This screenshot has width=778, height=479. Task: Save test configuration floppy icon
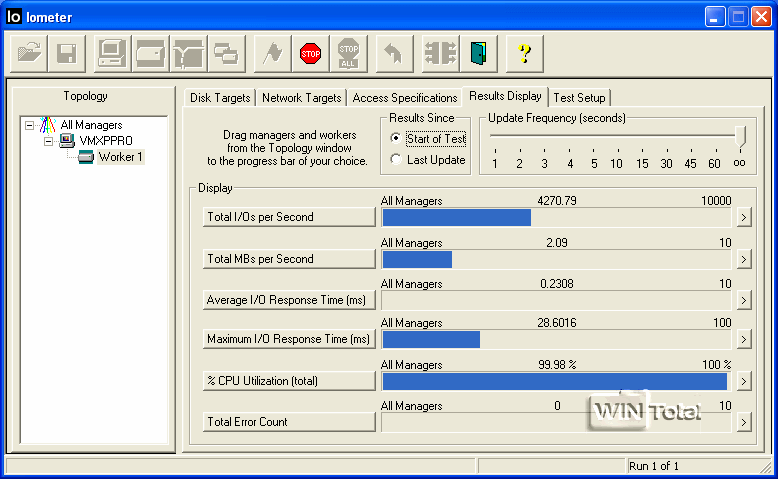67,53
